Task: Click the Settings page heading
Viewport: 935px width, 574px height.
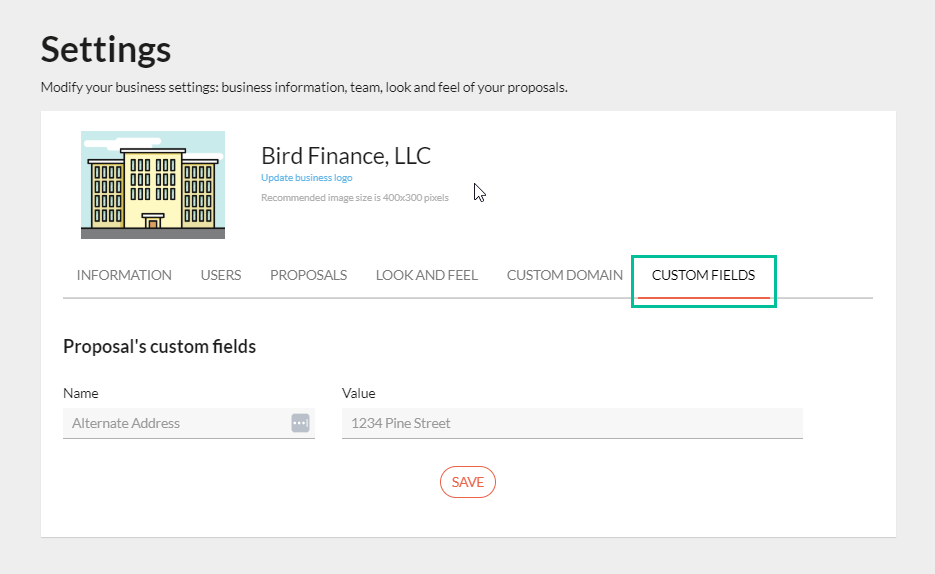Action: click(106, 49)
